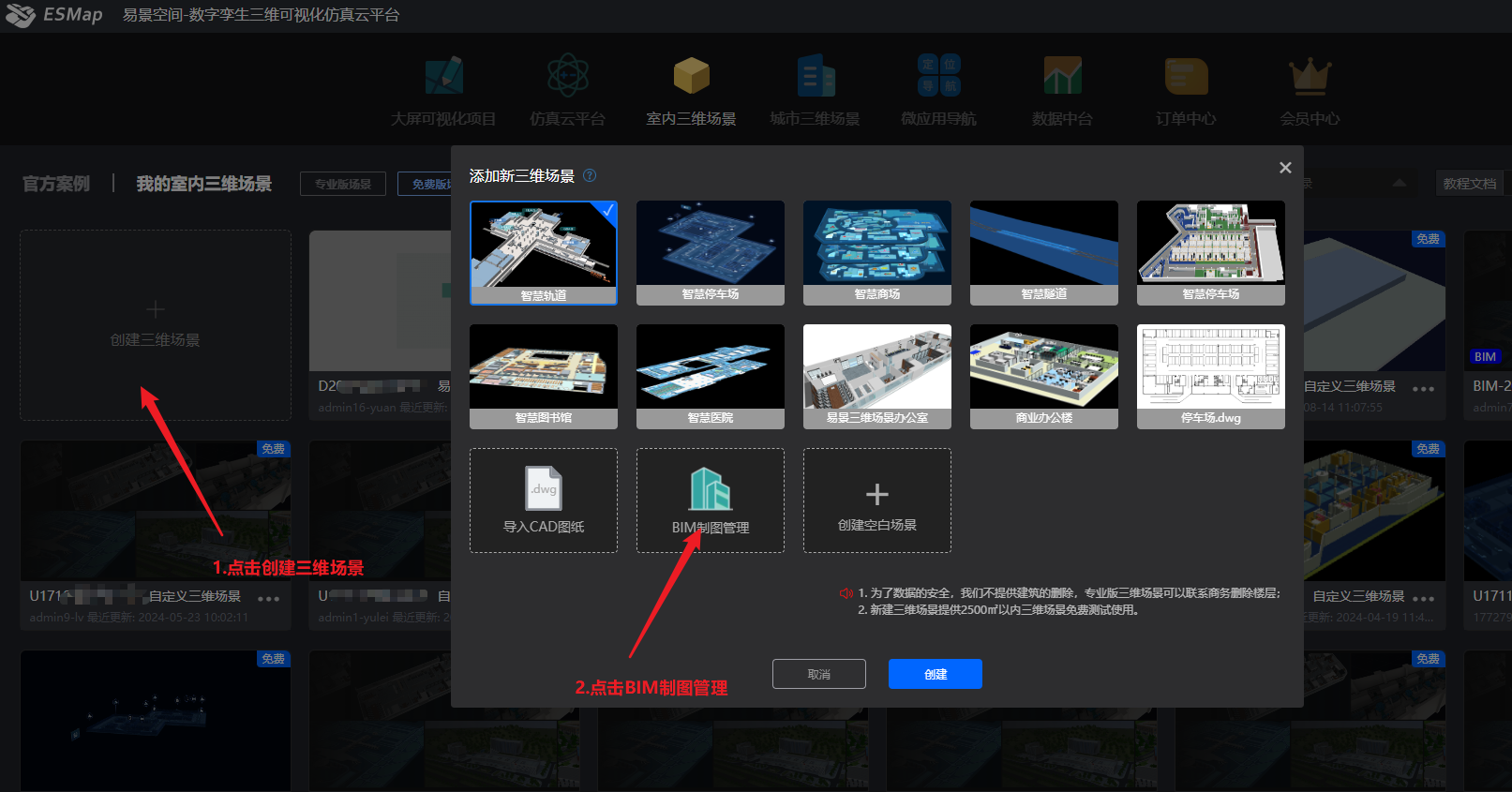Click the dwg file icon for CAD import
This screenshot has width=1512, height=792.
click(x=544, y=488)
